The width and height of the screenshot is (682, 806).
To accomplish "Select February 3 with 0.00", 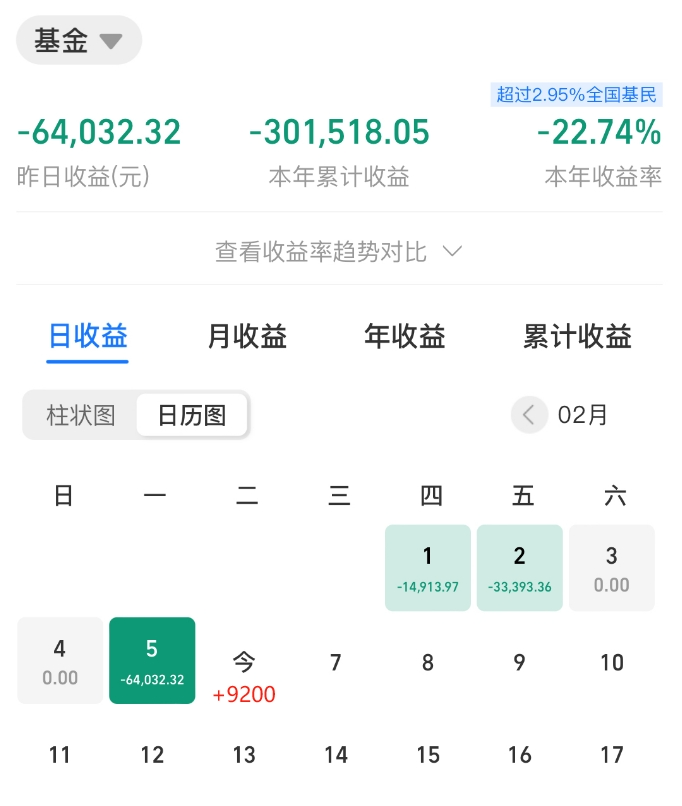I will (612, 568).
